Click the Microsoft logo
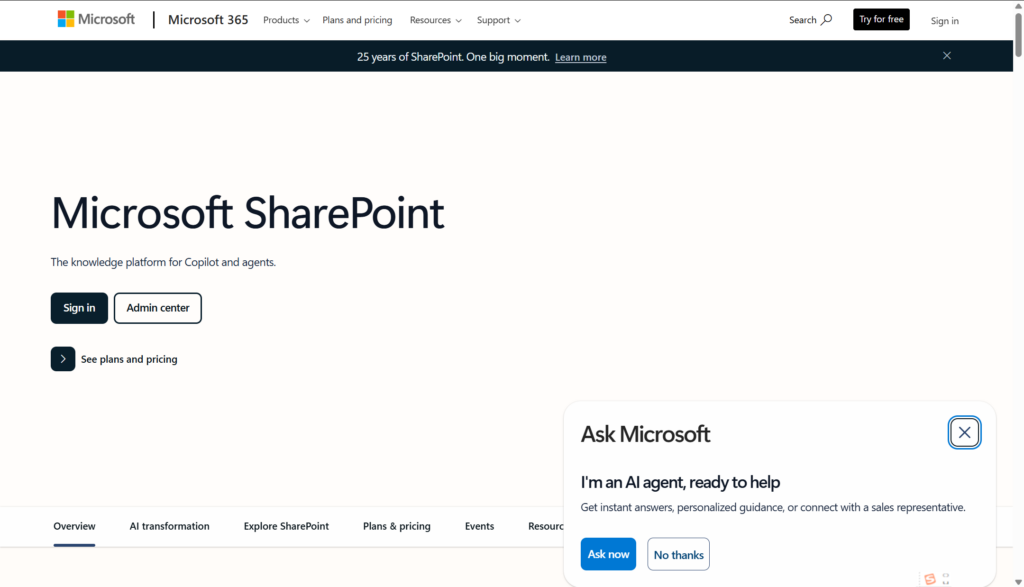This screenshot has width=1024, height=587. pos(96,19)
